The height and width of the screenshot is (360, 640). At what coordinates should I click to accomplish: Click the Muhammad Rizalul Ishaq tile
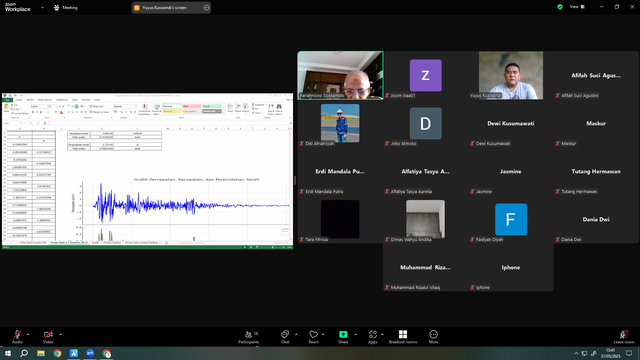[425, 267]
